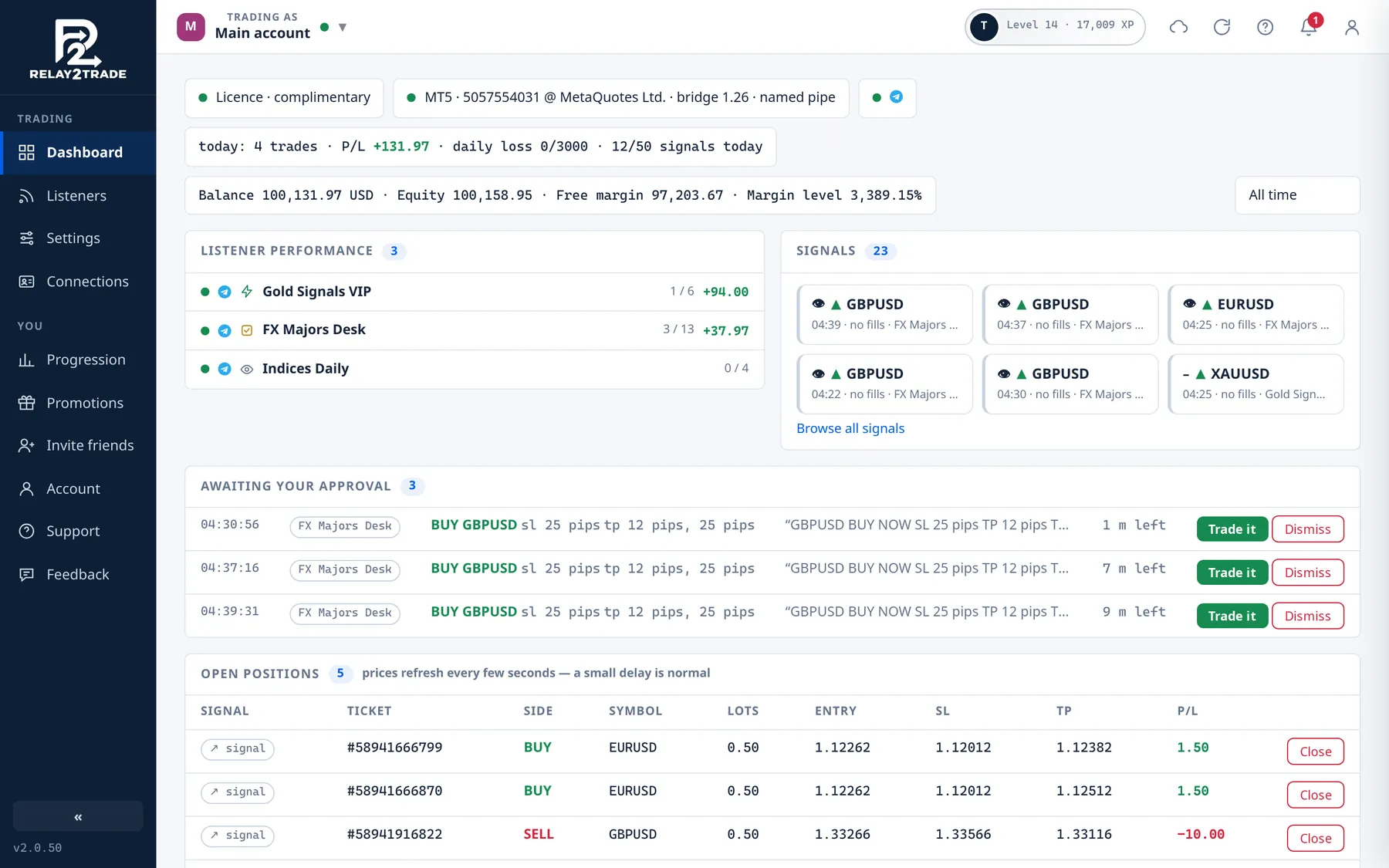The image size is (1389, 868).
Task: Open Listeners page from sidebar
Action: click(x=78, y=196)
